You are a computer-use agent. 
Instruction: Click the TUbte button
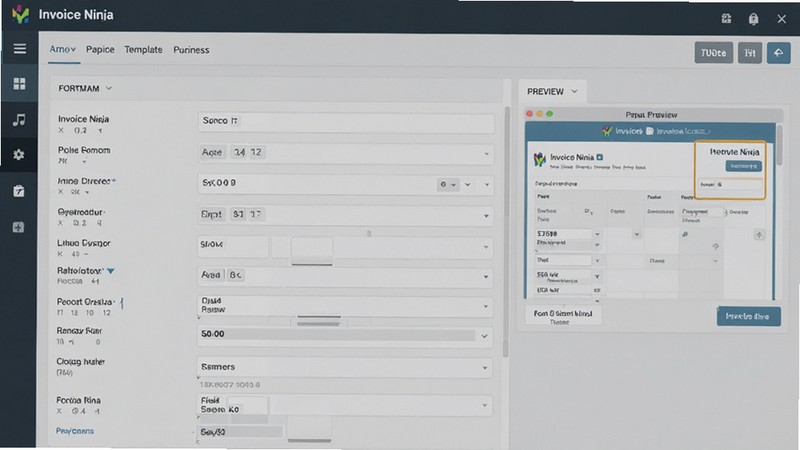(713, 53)
